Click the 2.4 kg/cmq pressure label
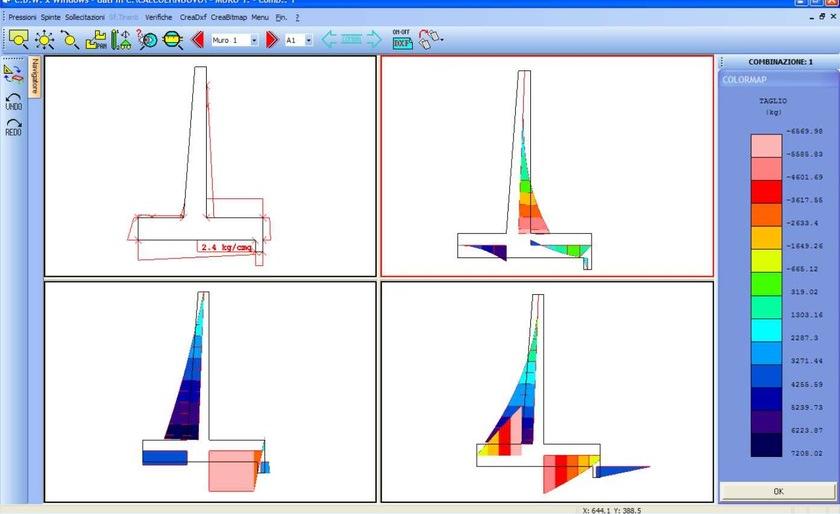Image resolution: width=840 pixels, height=514 pixels. 226,247
